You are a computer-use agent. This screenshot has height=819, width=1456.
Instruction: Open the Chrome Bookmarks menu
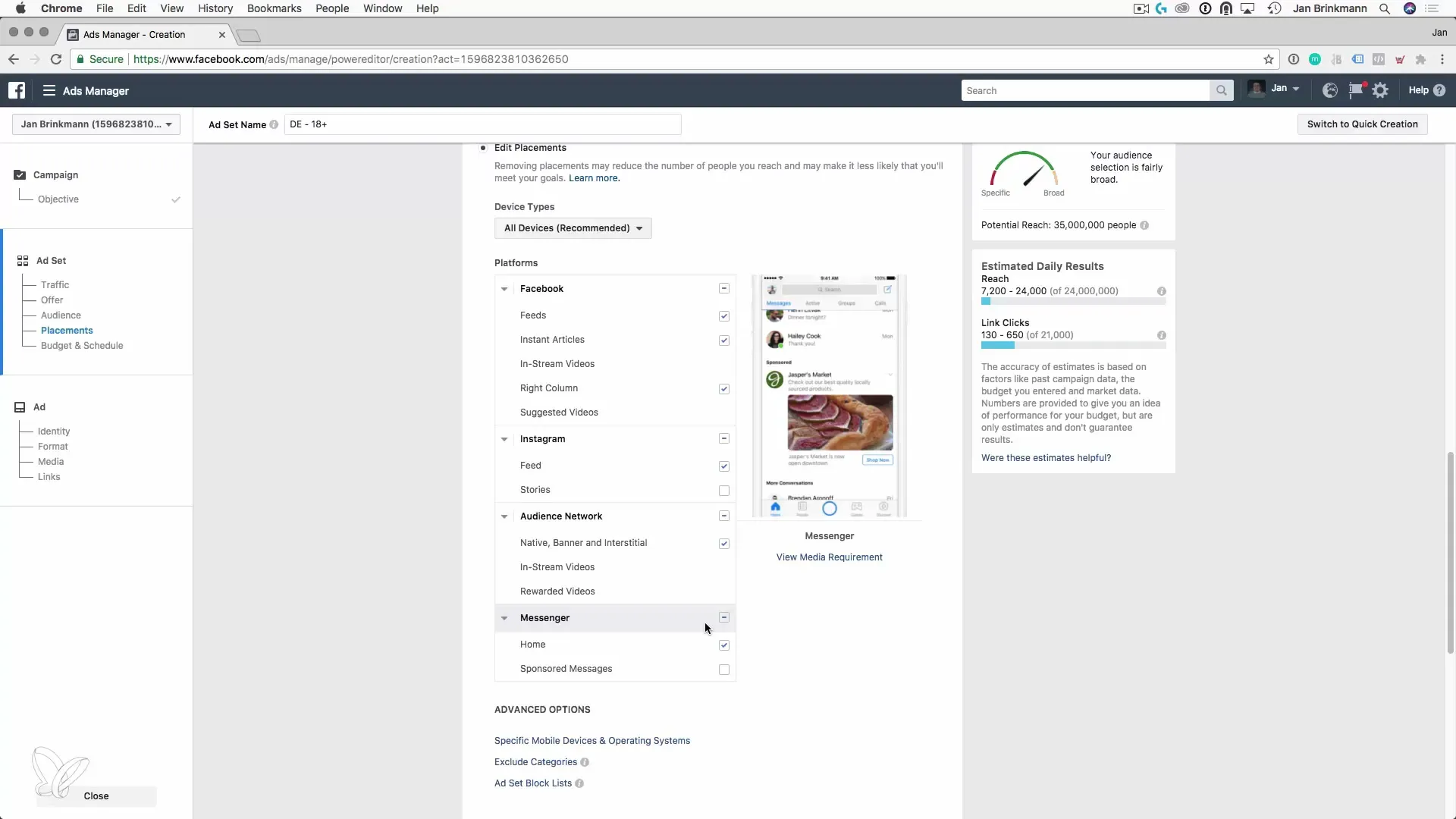(274, 8)
